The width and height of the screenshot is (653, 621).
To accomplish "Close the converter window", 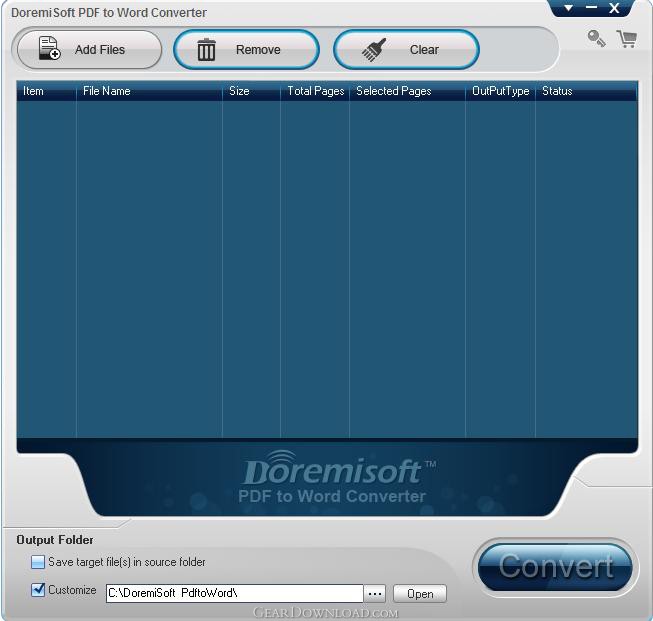I will pyautogui.click(x=614, y=8).
